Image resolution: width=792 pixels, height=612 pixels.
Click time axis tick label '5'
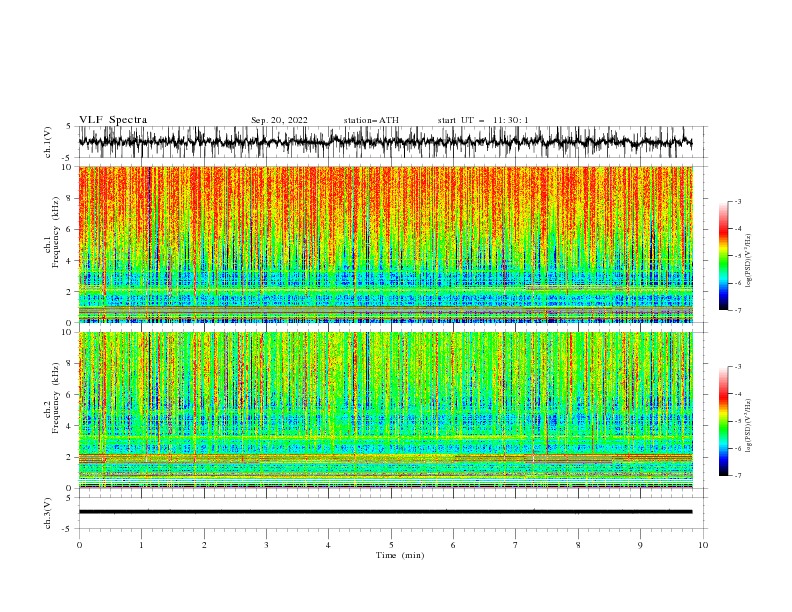391,545
